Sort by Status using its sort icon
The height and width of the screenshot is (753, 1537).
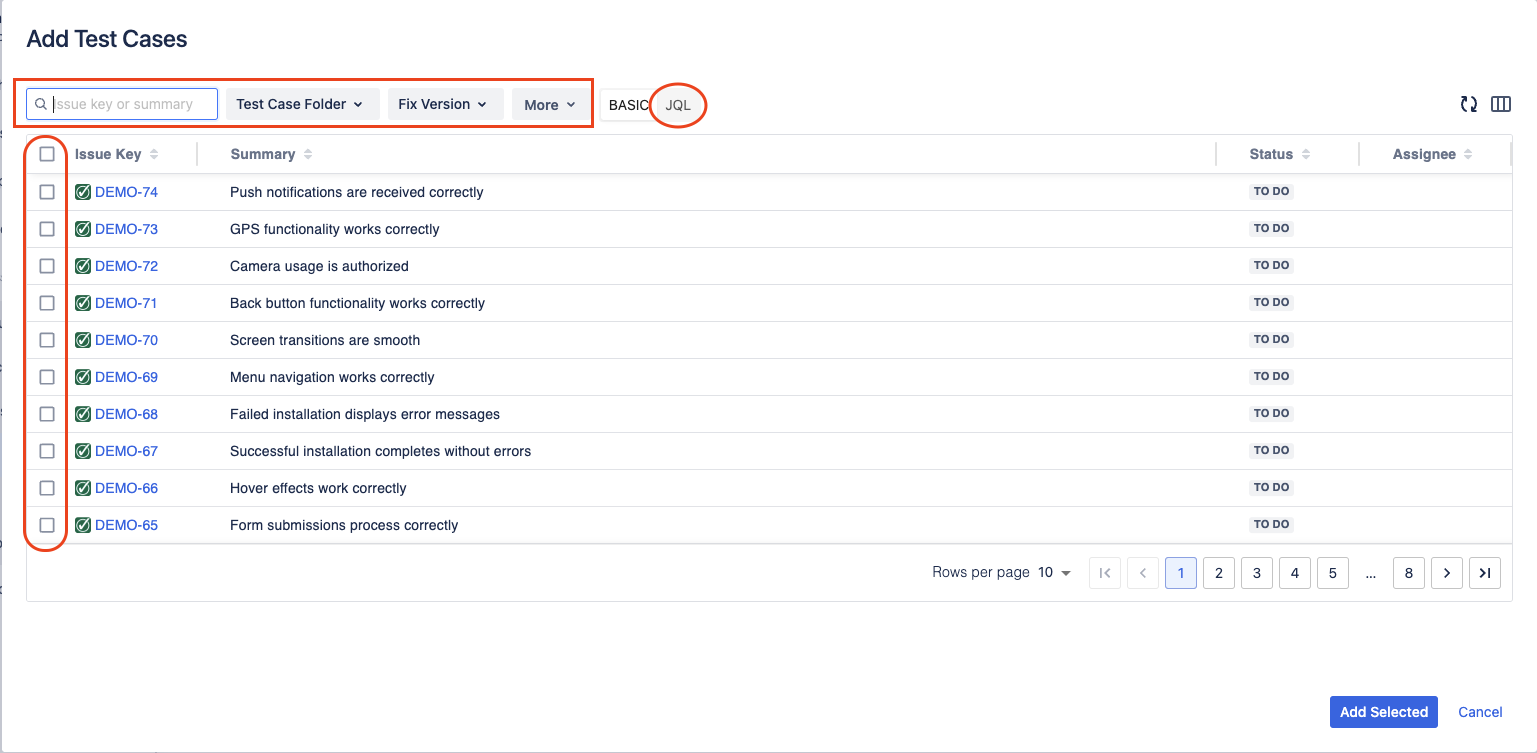pos(1306,154)
